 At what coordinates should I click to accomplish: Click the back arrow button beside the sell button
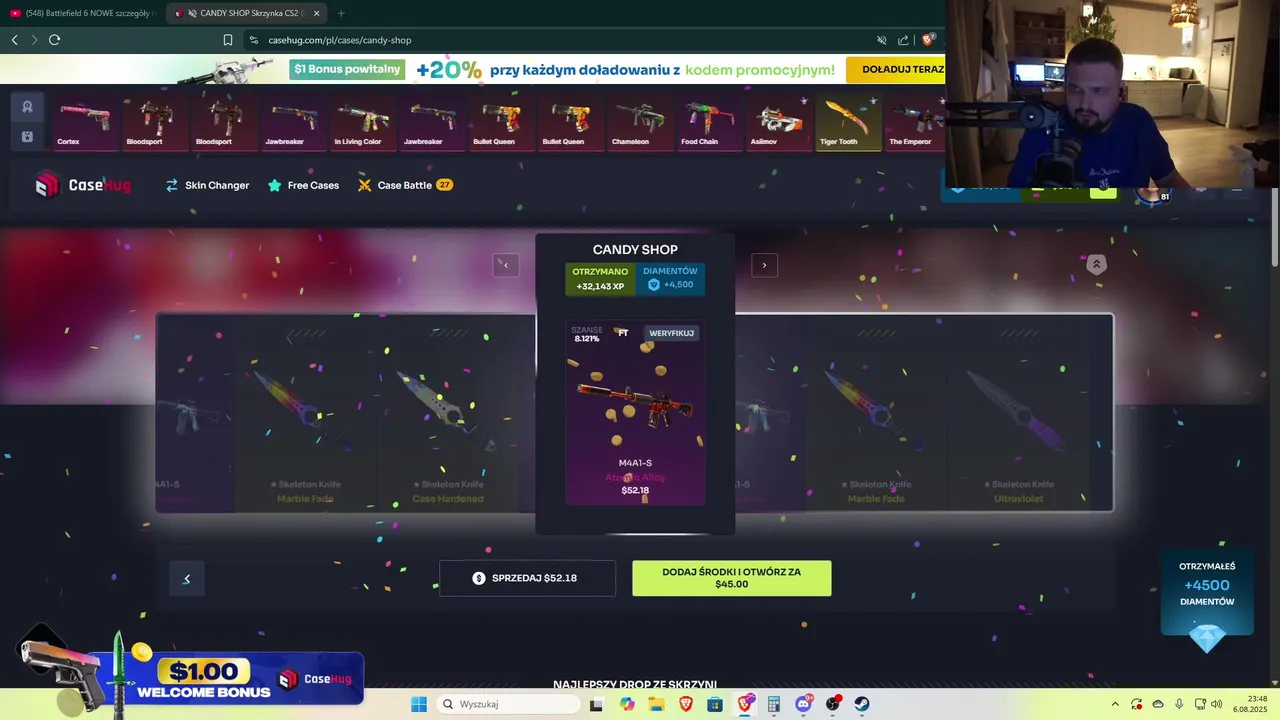(186, 578)
